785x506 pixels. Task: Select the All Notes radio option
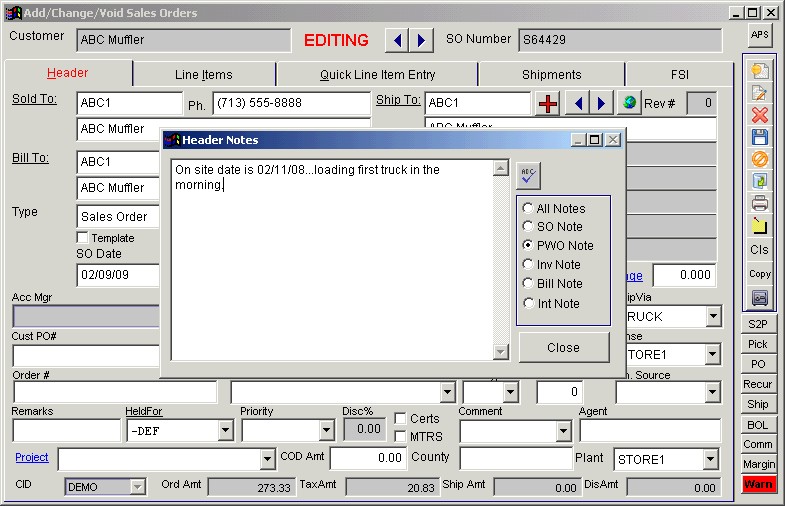528,208
